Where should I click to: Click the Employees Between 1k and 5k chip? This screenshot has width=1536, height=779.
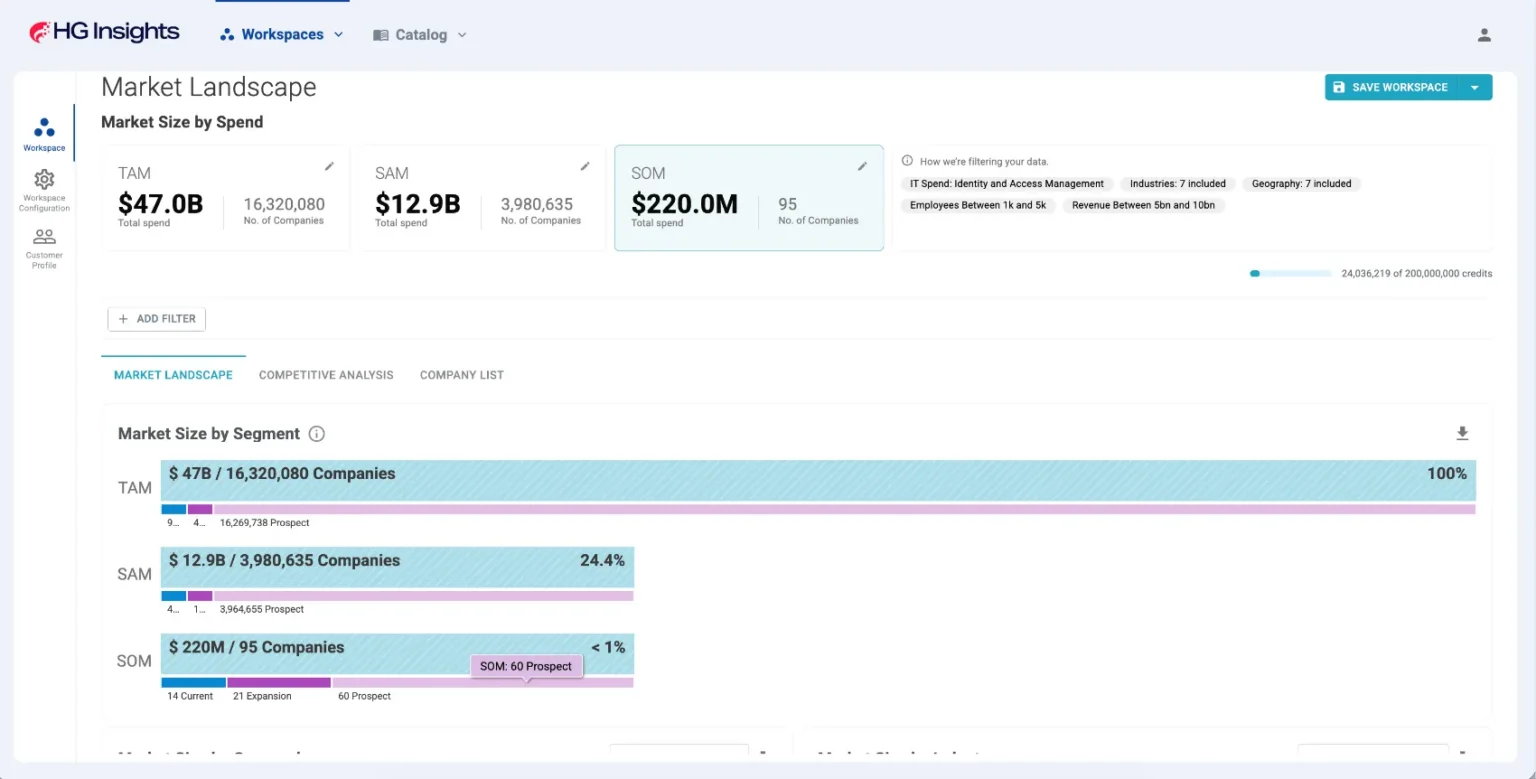pyautogui.click(x=978, y=205)
